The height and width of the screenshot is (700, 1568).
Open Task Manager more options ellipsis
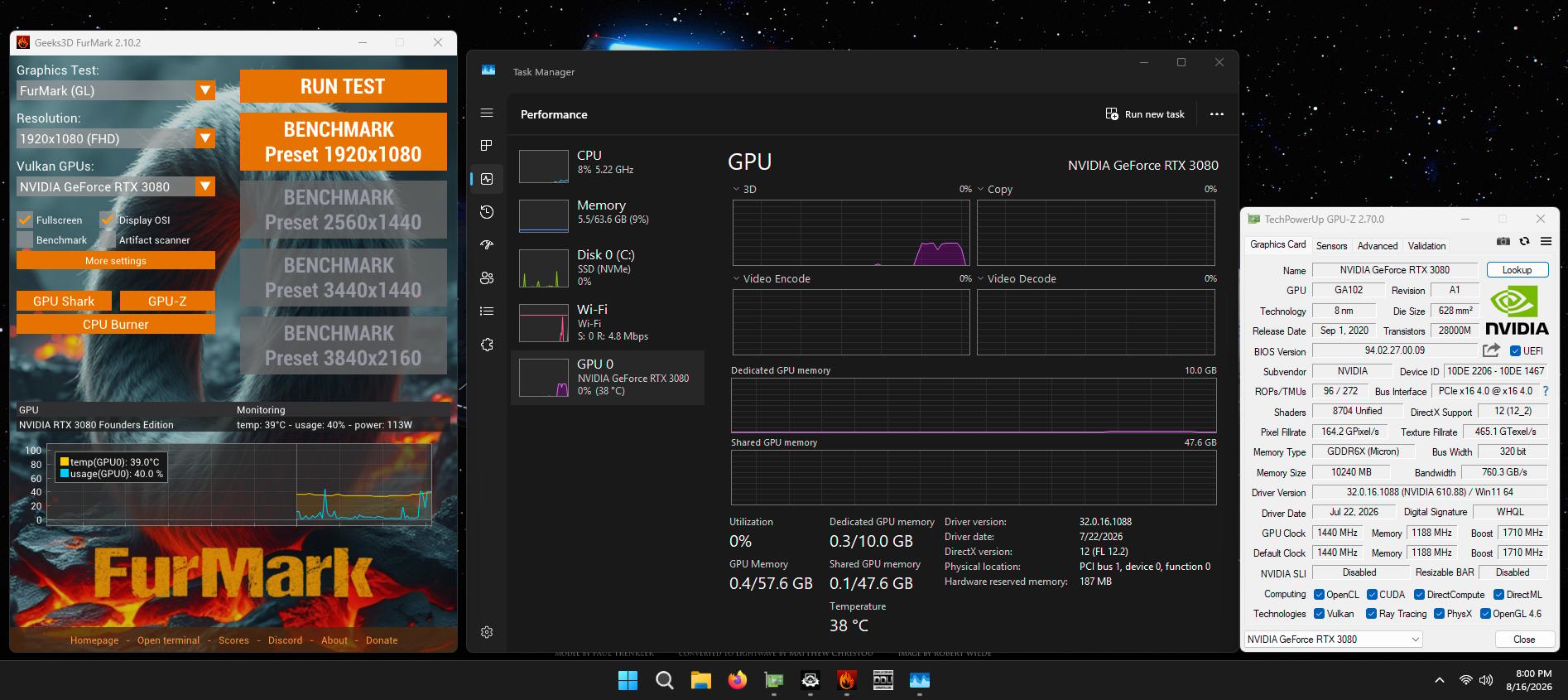1216,114
